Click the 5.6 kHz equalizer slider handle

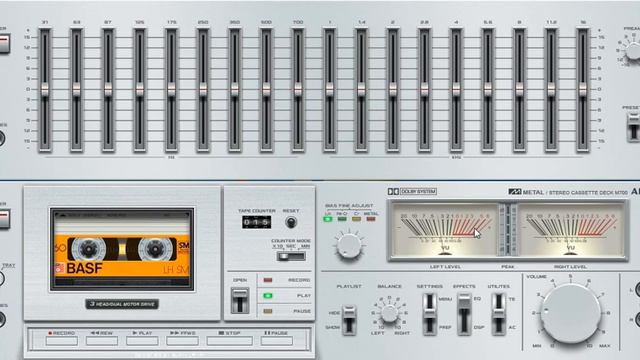(488, 89)
